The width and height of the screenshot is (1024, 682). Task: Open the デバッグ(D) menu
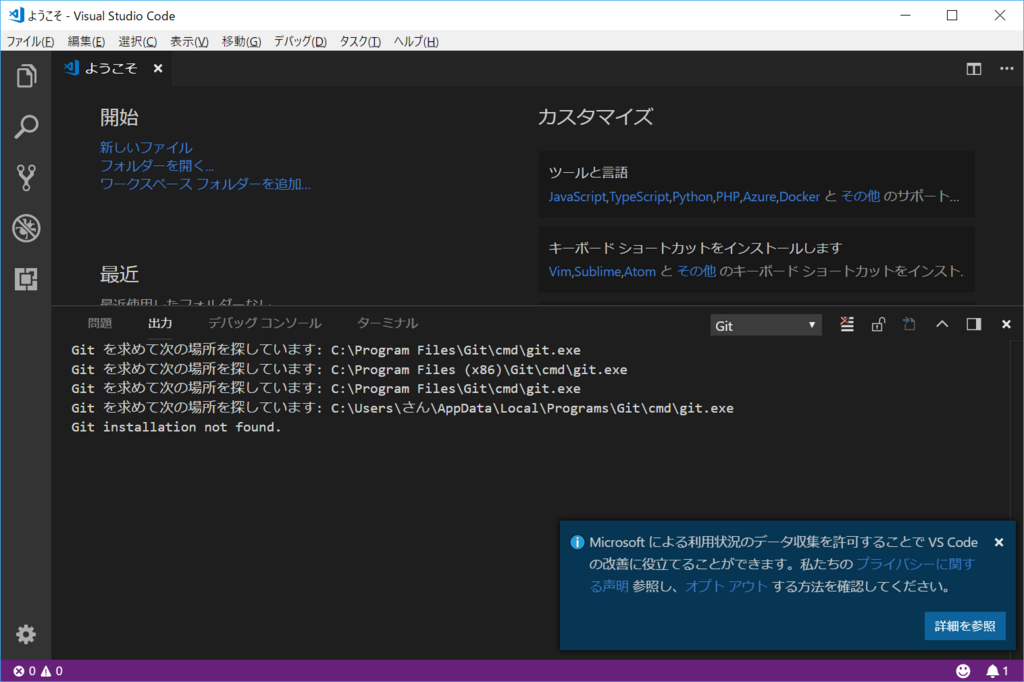point(300,41)
